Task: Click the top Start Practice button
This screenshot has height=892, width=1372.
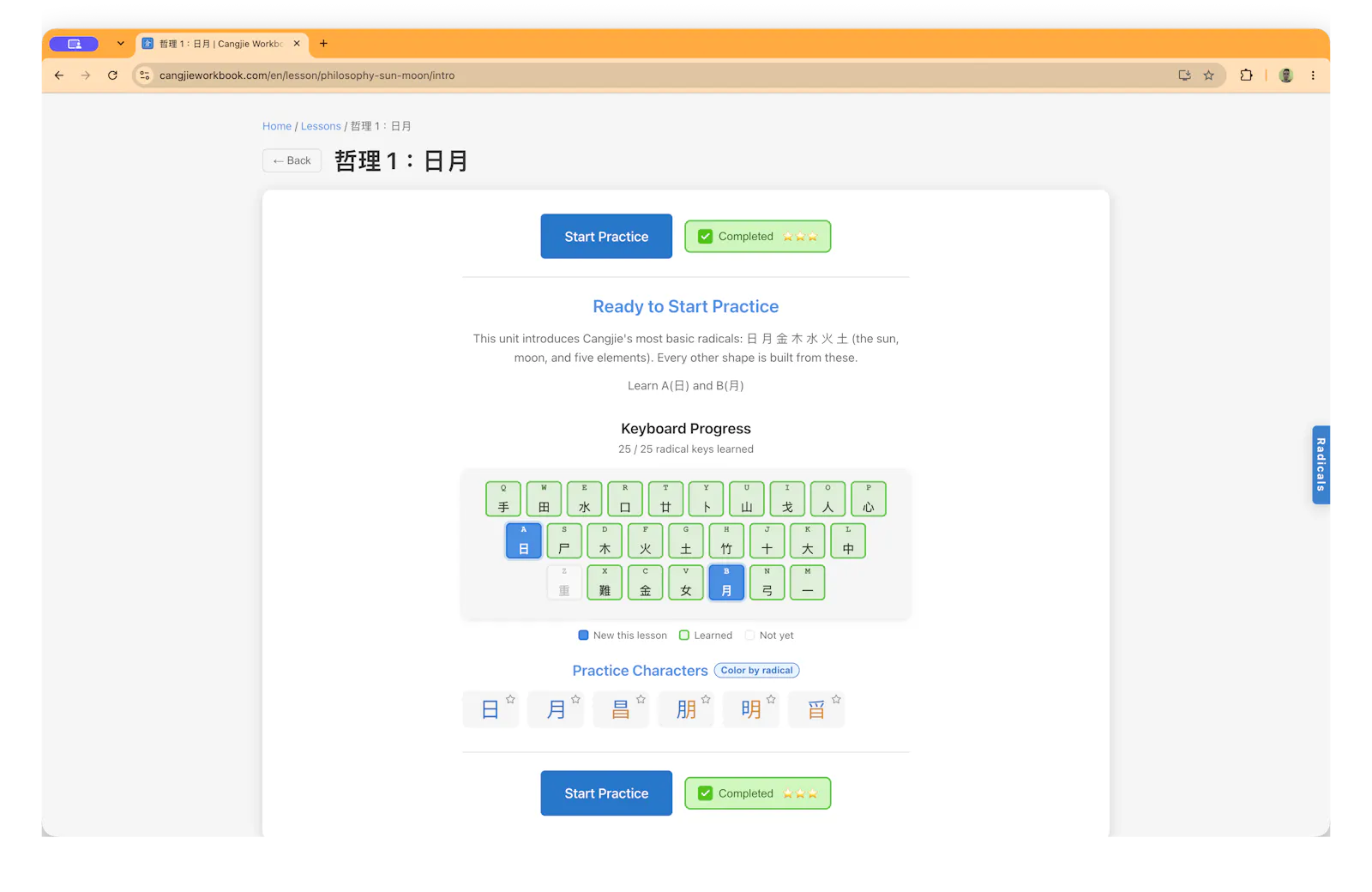Action: click(606, 237)
